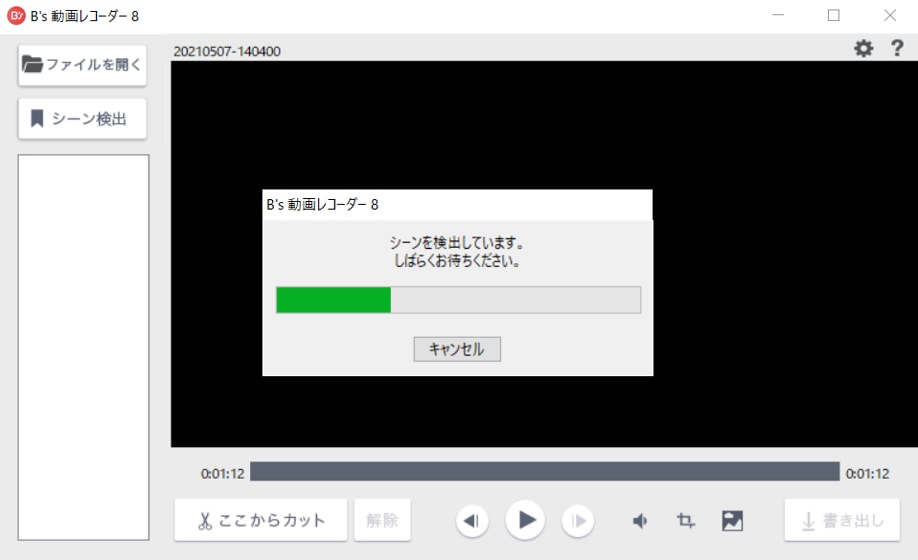
Task: Click the green scene detection progress bar
Action: tap(458, 300)
